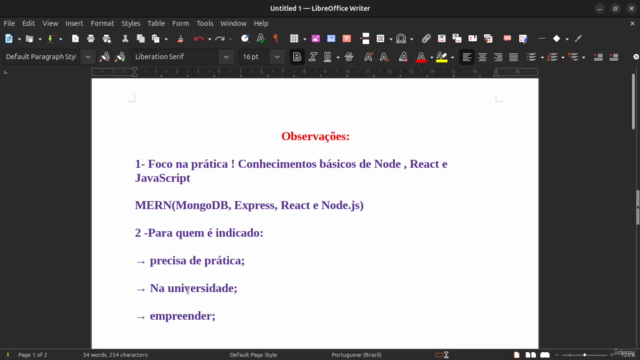Click the Subscript icon
The image size is (640, 360).
point(384,57)
